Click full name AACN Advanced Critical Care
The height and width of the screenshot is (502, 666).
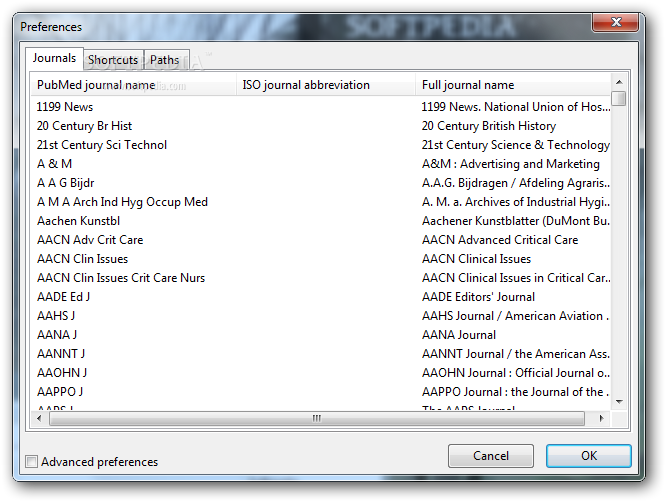(500, 240)
